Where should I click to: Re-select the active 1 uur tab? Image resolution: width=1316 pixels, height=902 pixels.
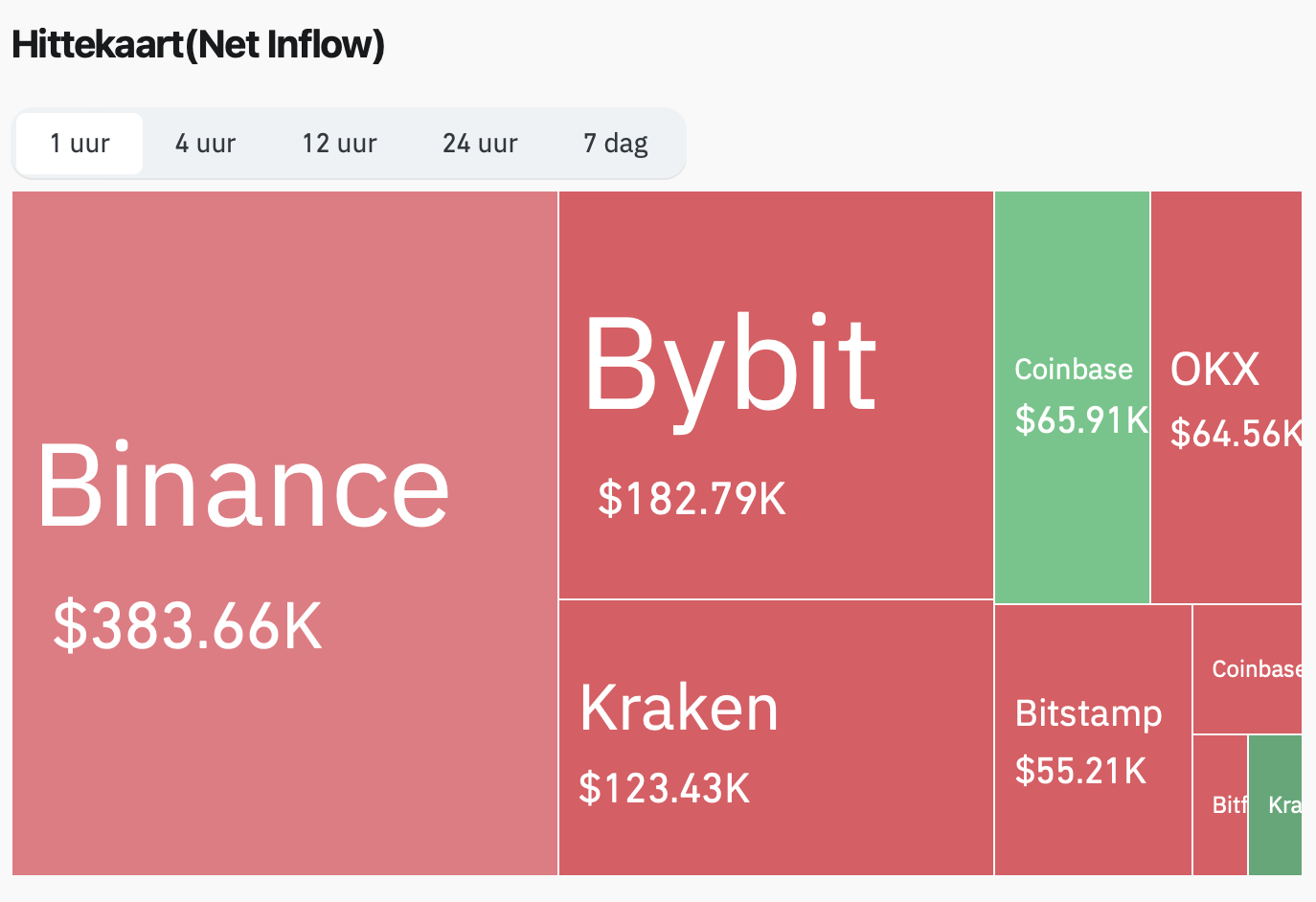(x=79, y=143)
